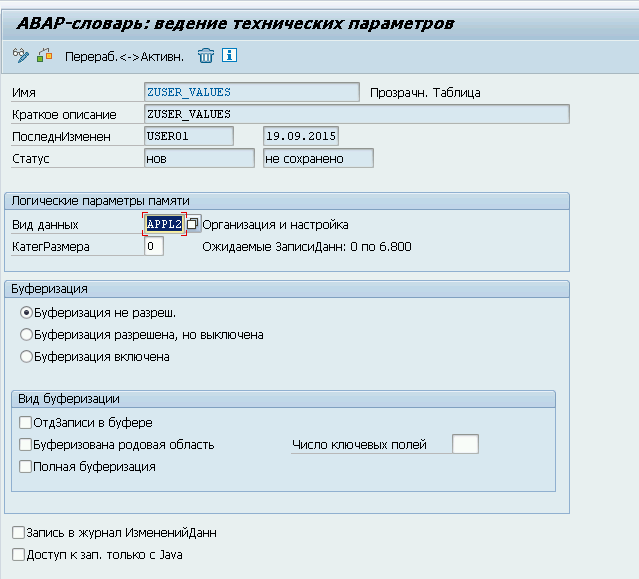Click the КатегРазмера input field
The height and width of the screenshot is (579, 639).
154,246
